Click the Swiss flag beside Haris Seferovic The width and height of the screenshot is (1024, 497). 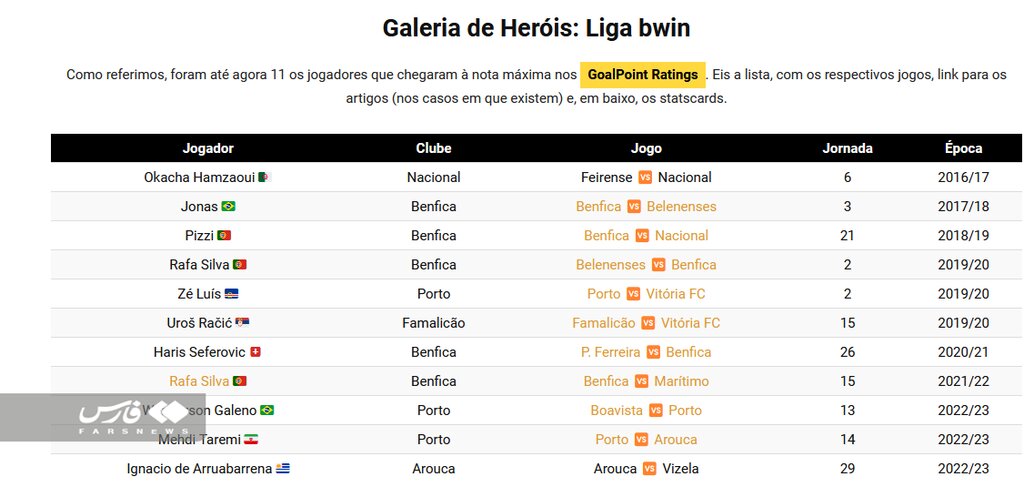click(x=255, y=352)
